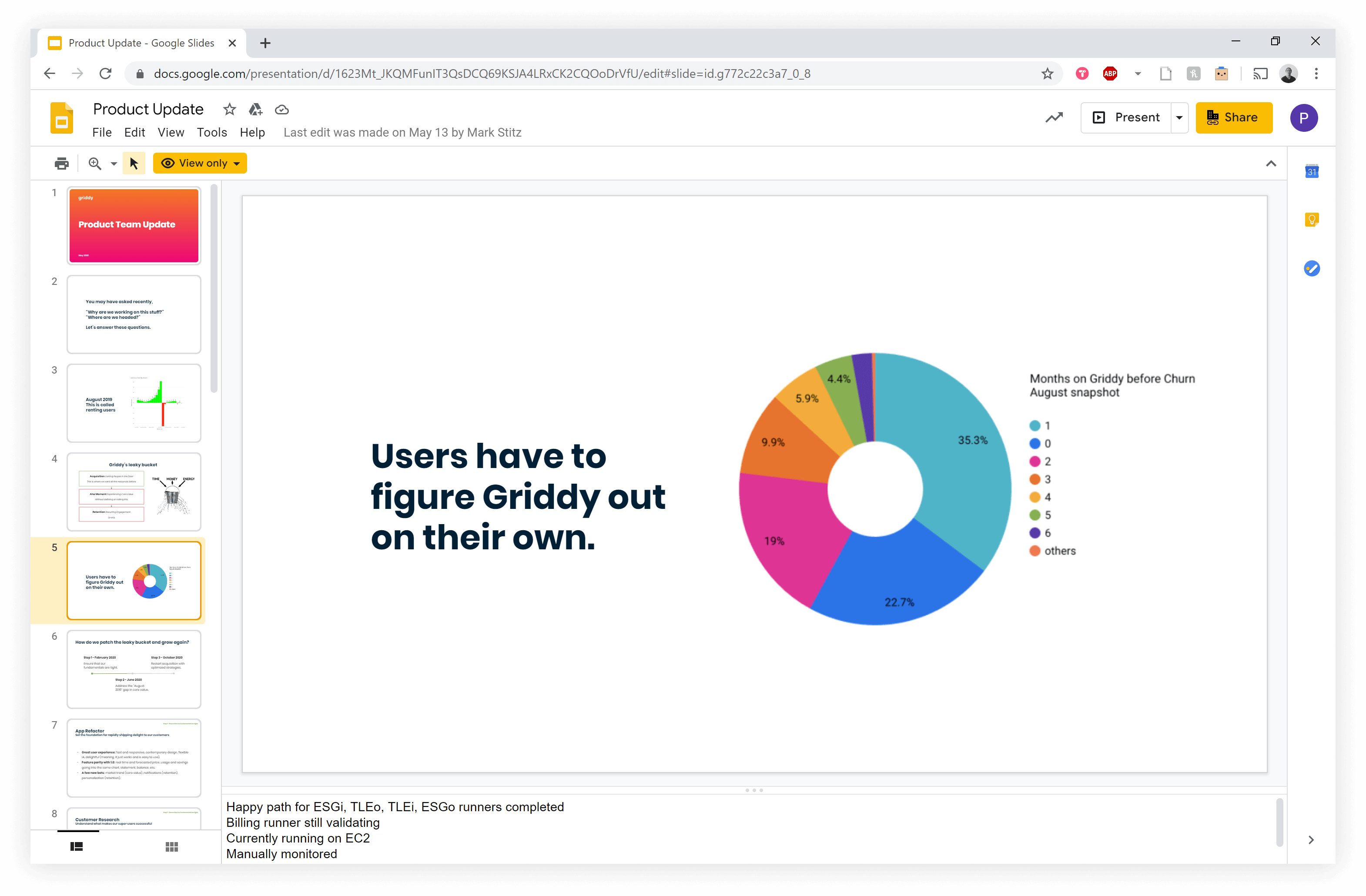The width and height of the screenshot is (1366, 896).
Task: Open the activity dashboard trend icon
Action: [x=1054, y=118]
